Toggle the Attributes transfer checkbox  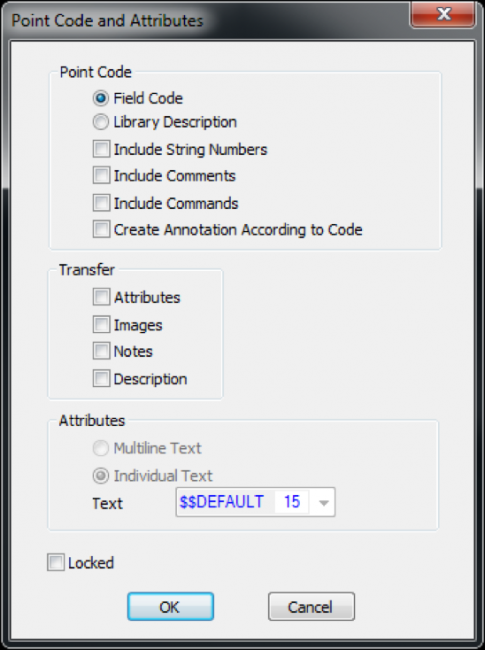pyautogui.click(x=101, y=297)
